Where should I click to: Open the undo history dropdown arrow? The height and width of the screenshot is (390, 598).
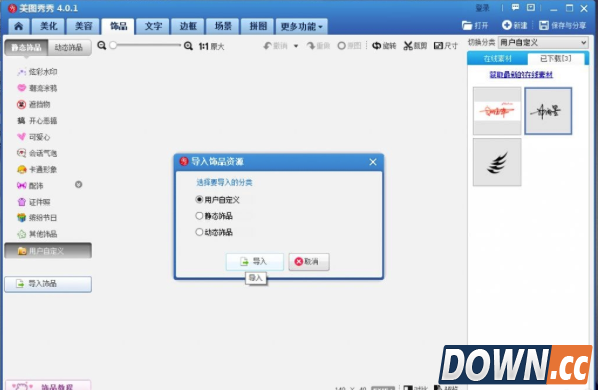(x=296, y=46)
